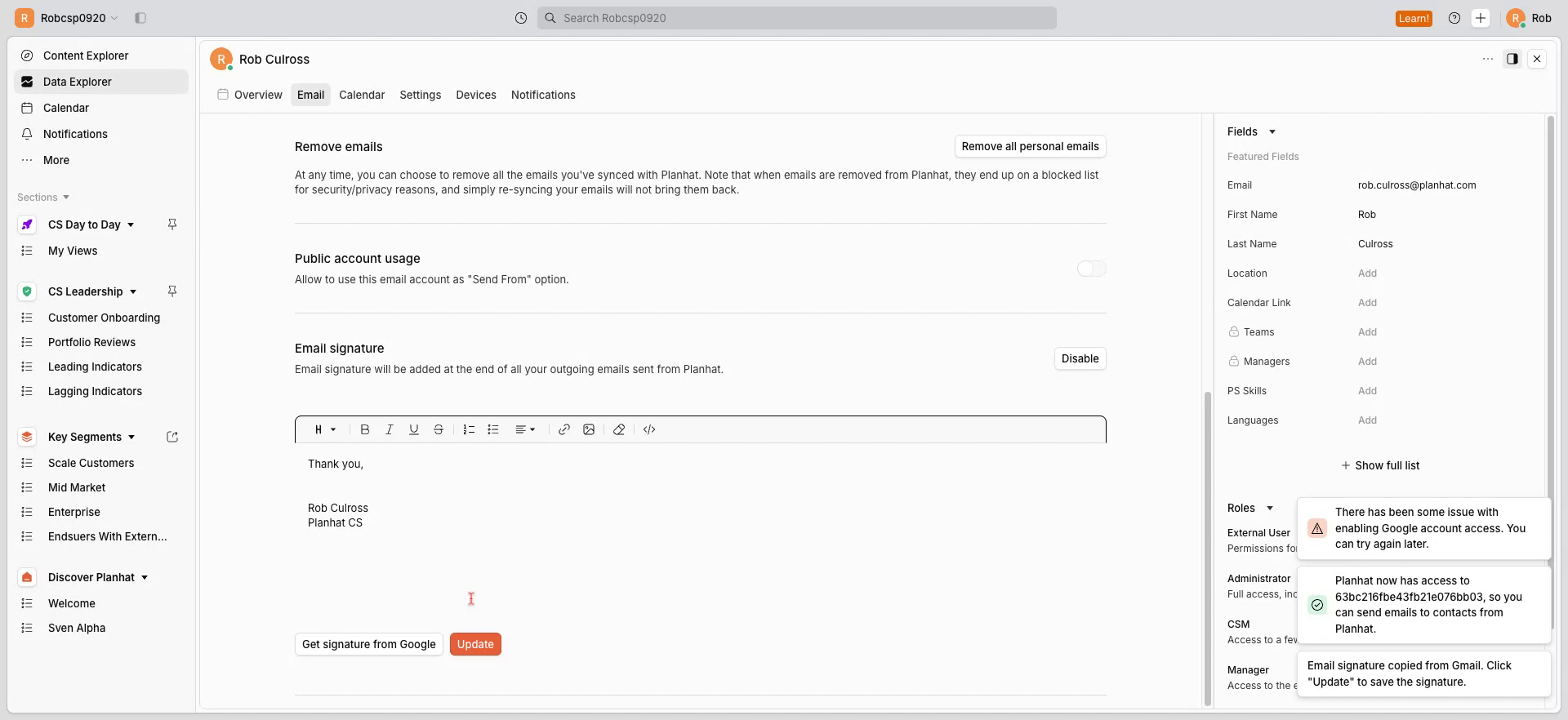The image size is (1568, 720).
Task: Collapse the Discover Planhat section arrow
Action: (x=145, y=578)
